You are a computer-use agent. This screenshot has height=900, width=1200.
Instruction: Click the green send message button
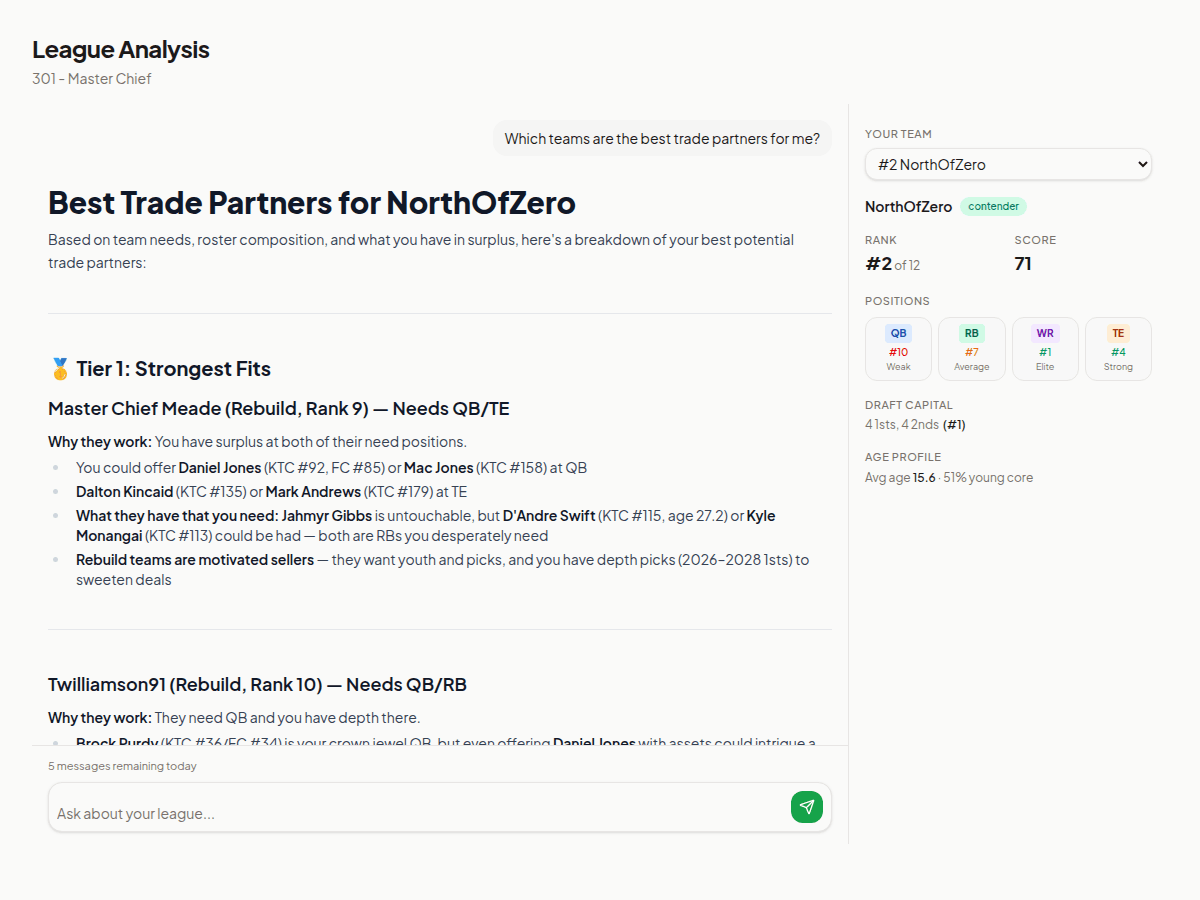coord(806,807)
